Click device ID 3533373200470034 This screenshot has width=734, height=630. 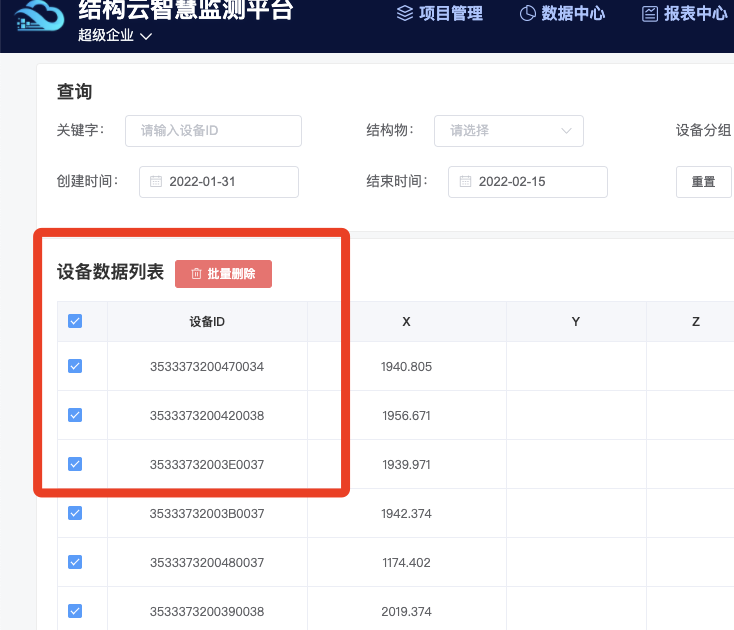pos(207,366)
